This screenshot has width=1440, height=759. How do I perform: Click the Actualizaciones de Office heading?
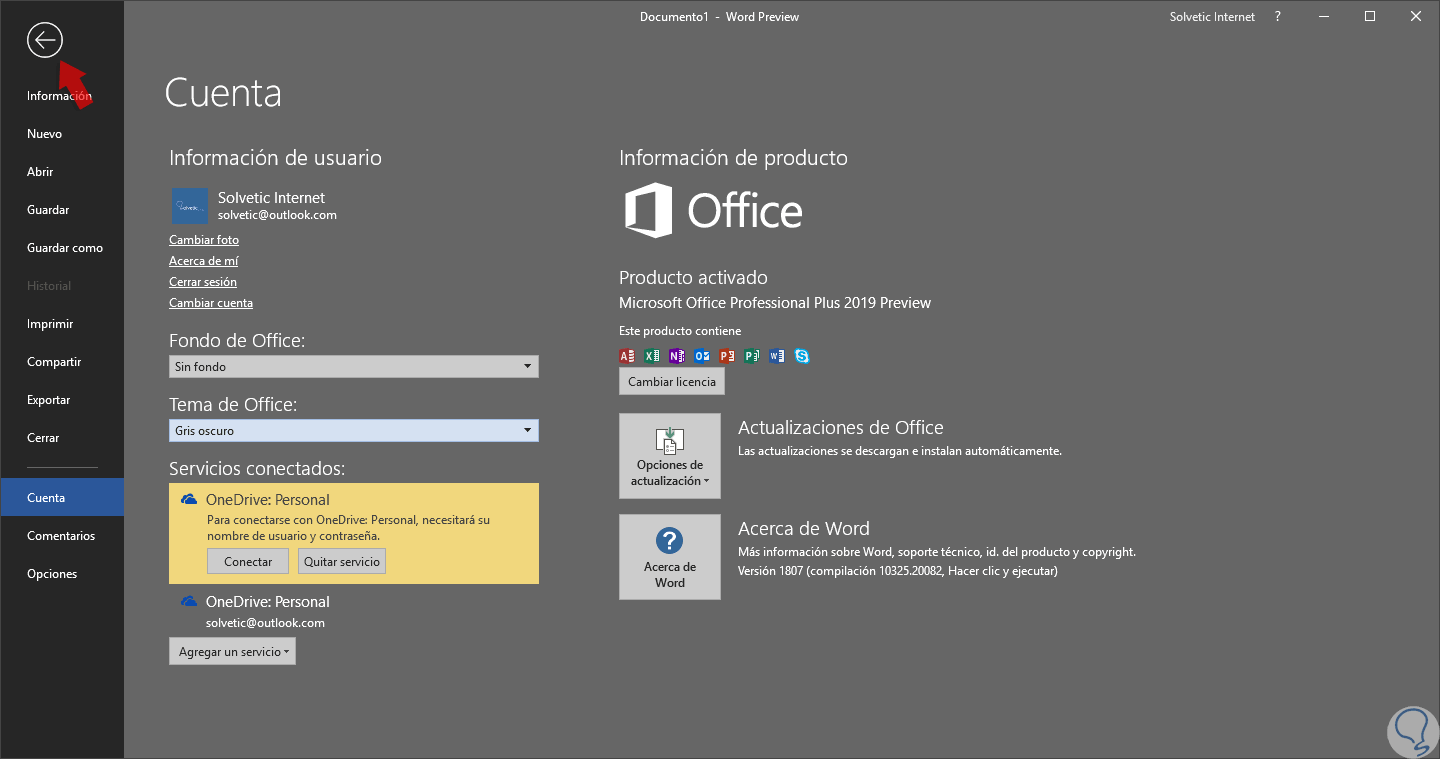[841, 428]
